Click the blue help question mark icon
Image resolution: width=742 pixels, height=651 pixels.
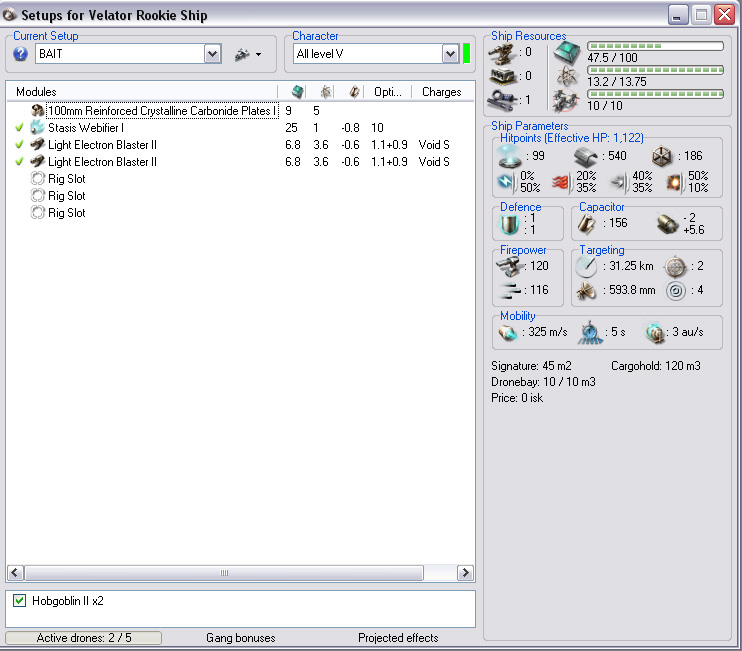coord(20,54)
